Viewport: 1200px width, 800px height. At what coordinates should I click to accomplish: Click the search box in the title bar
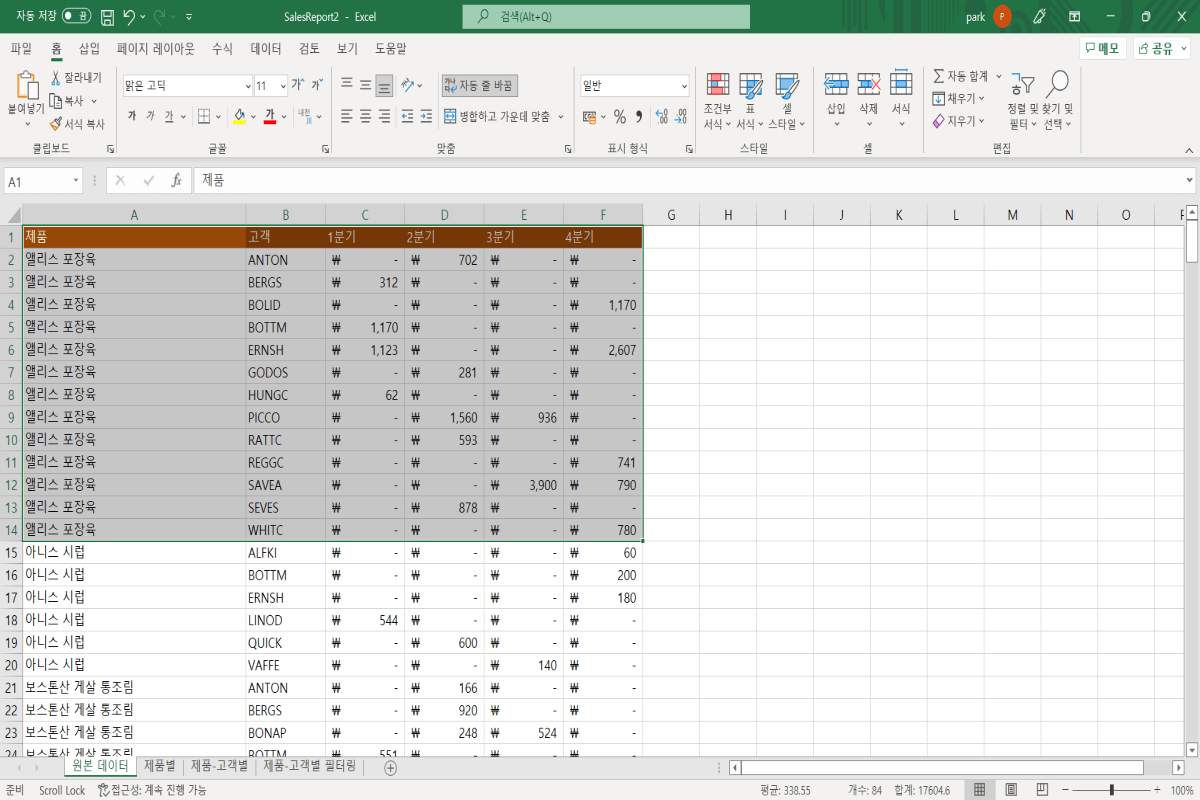coord(606,17)
